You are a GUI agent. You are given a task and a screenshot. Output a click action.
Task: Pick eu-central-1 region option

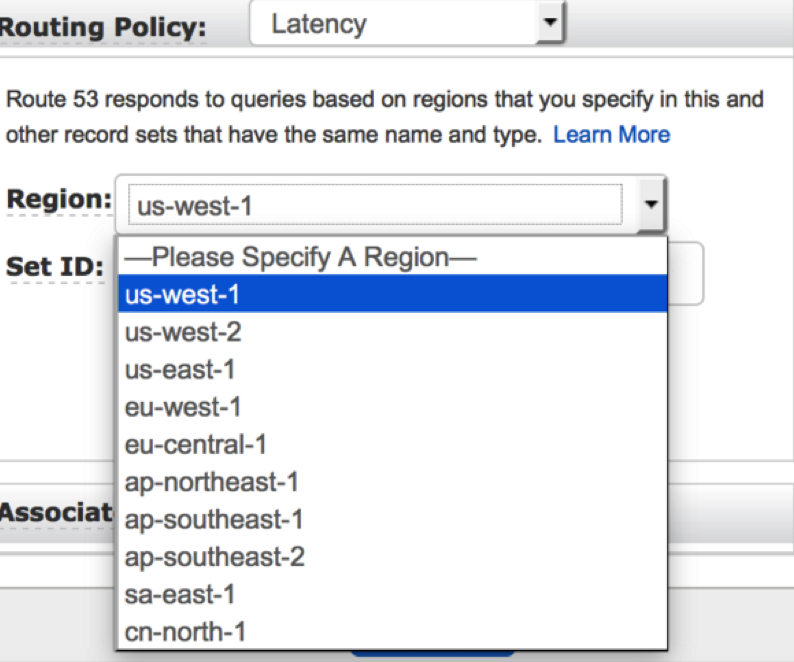tap(392, 444)
